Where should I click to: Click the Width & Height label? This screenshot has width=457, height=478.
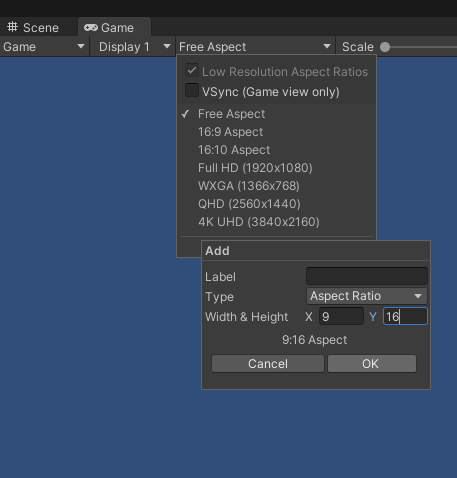coord(247,317)
